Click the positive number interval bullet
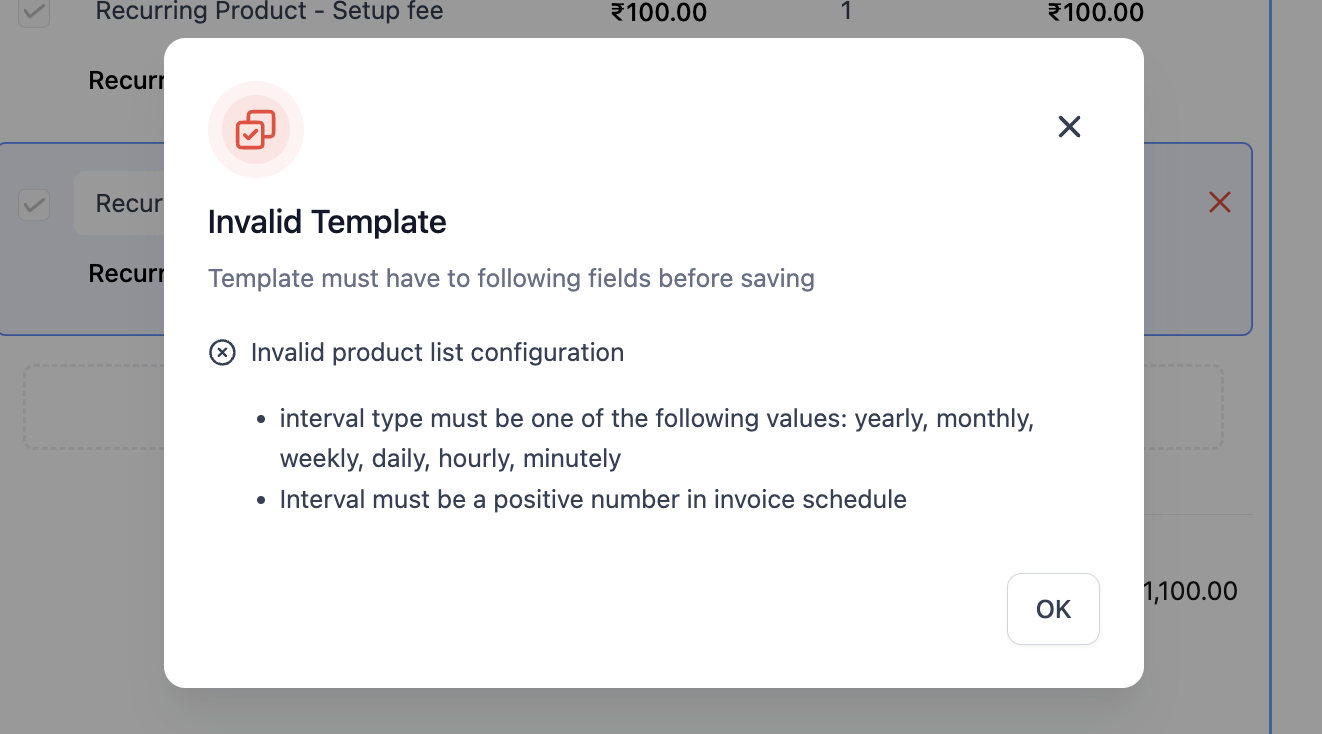 coord(593,499)
